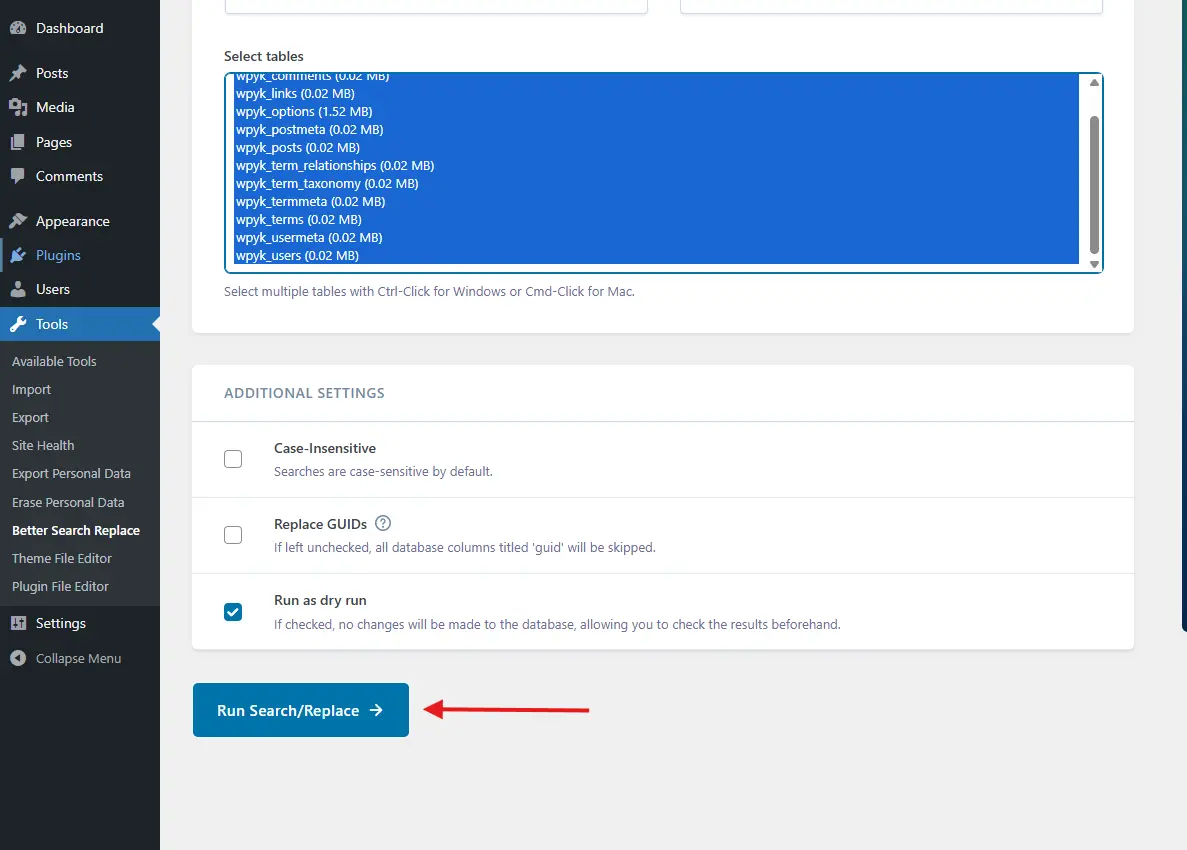Click the Comments speech bubble icon
The width and height of the screenshot is (1187, 850).
[x=18, y=176]
